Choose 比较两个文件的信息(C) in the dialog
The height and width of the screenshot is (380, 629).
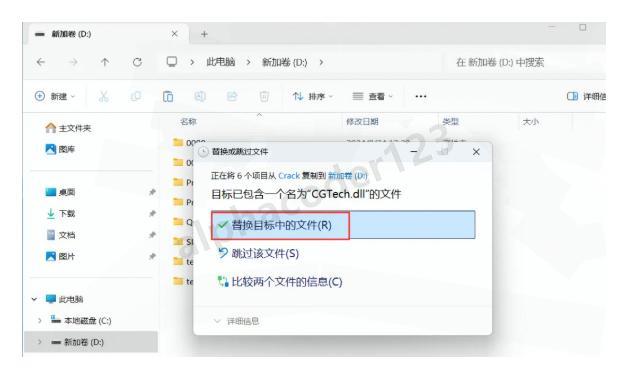click(x=280, y=282)
